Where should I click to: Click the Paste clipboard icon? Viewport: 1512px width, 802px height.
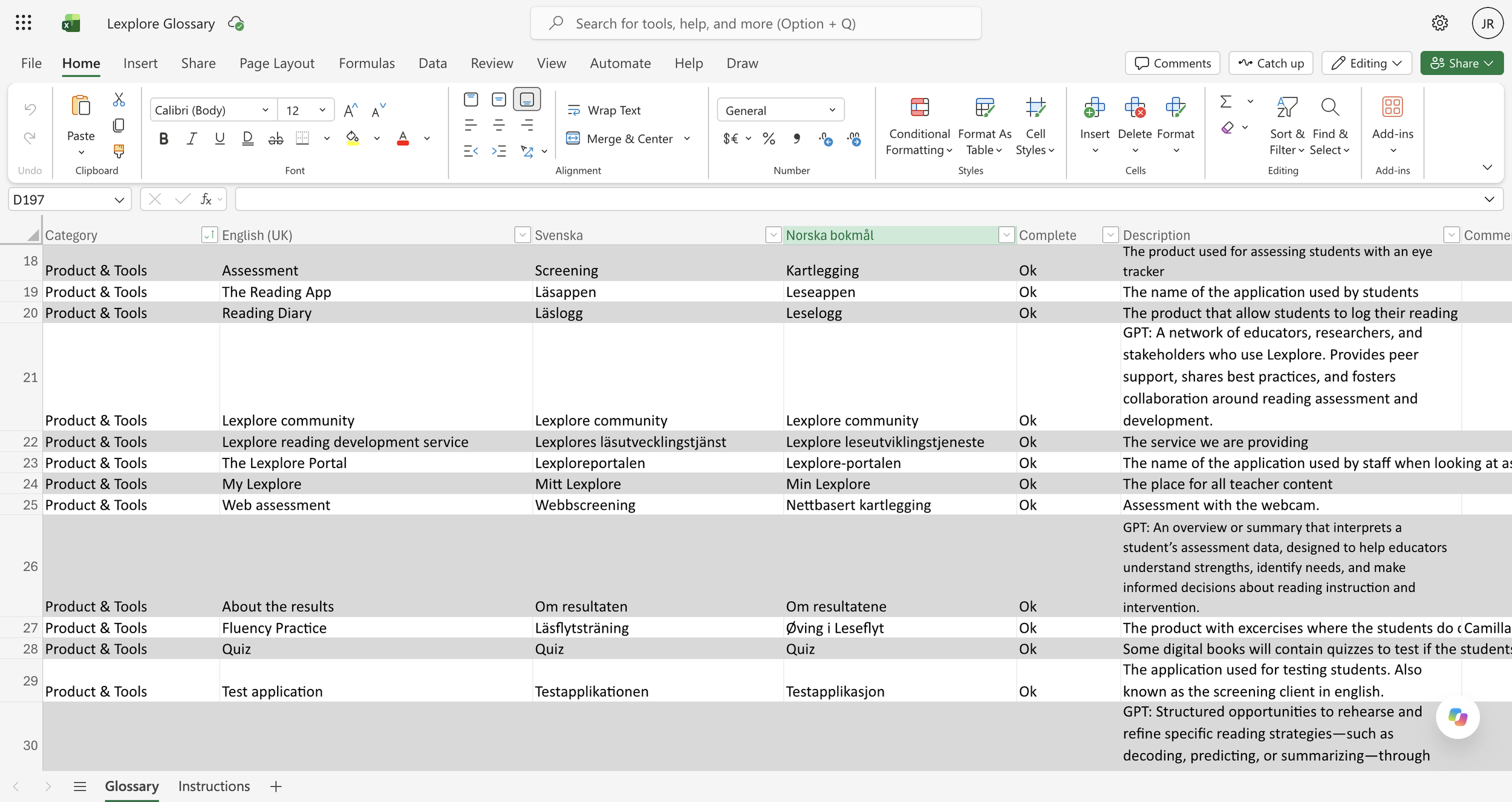coord(81,106)
